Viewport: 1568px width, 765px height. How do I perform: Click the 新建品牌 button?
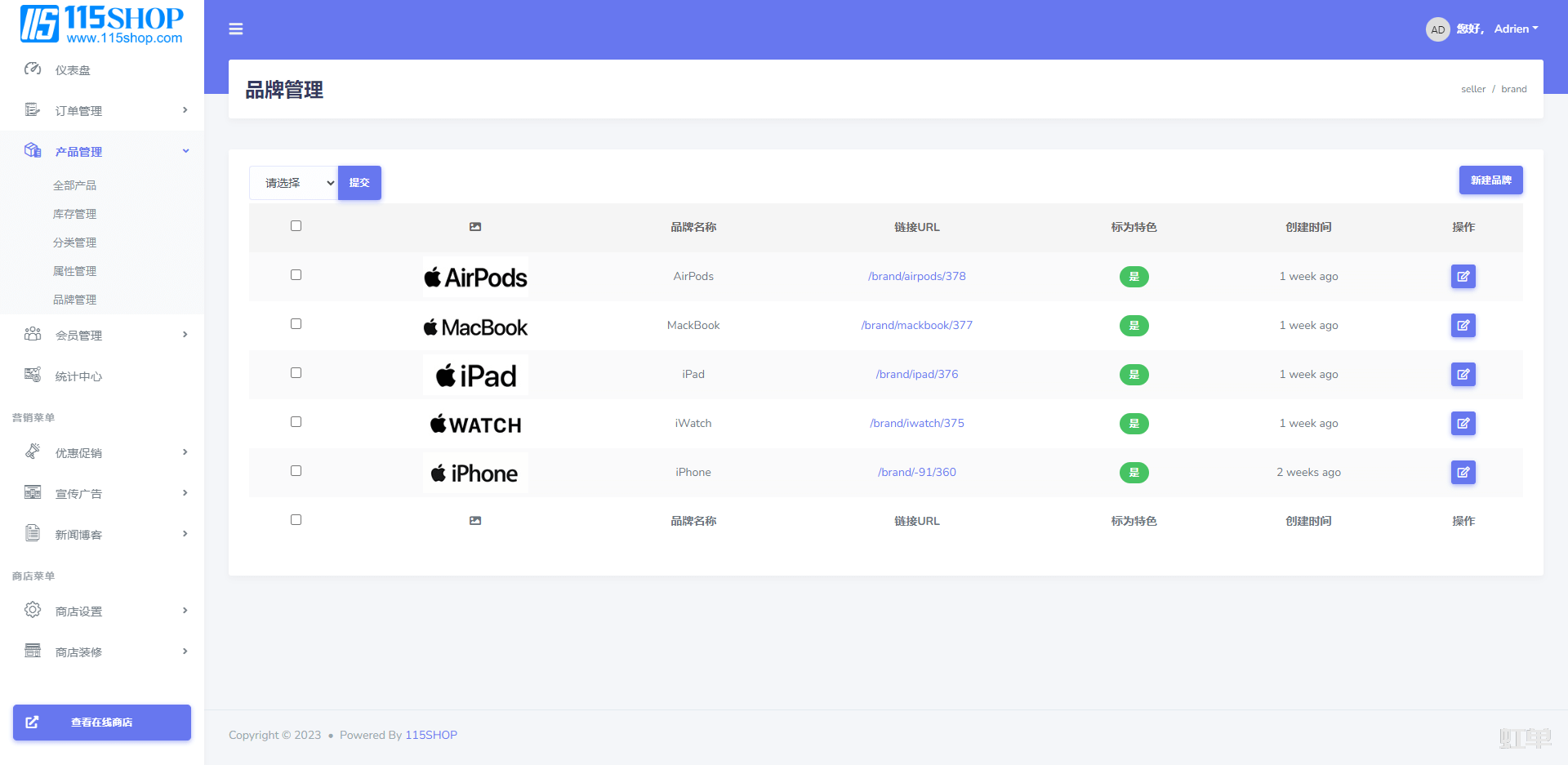point(1490,180)
